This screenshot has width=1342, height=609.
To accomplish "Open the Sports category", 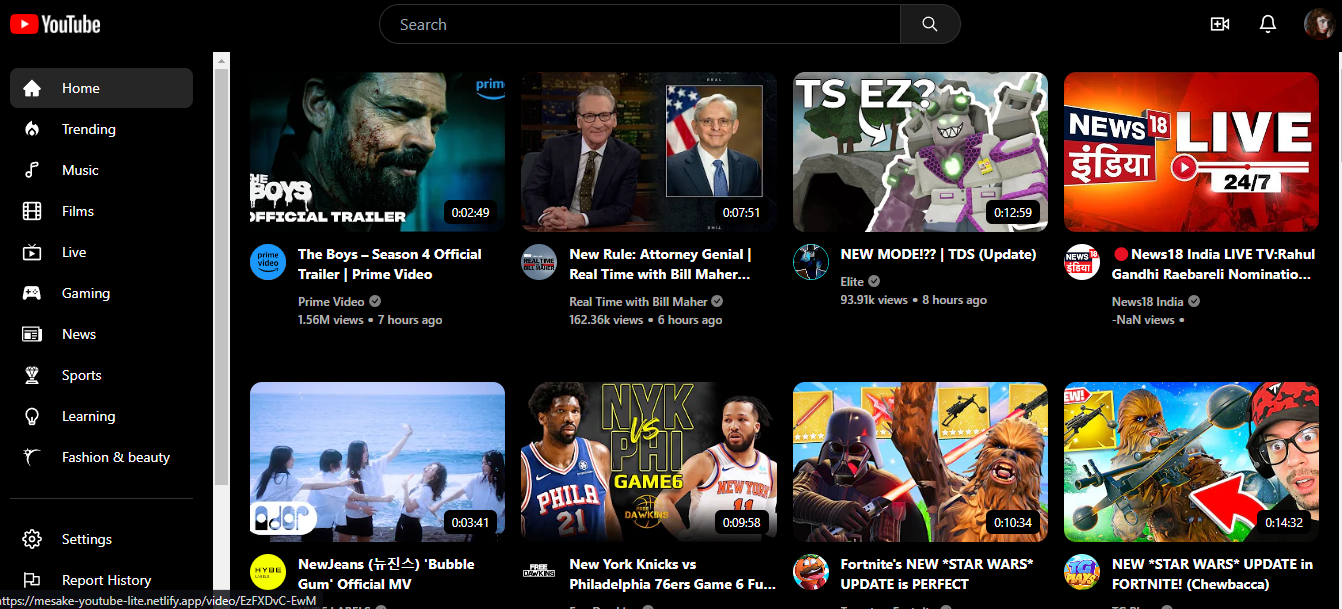I will pos(101,375).
